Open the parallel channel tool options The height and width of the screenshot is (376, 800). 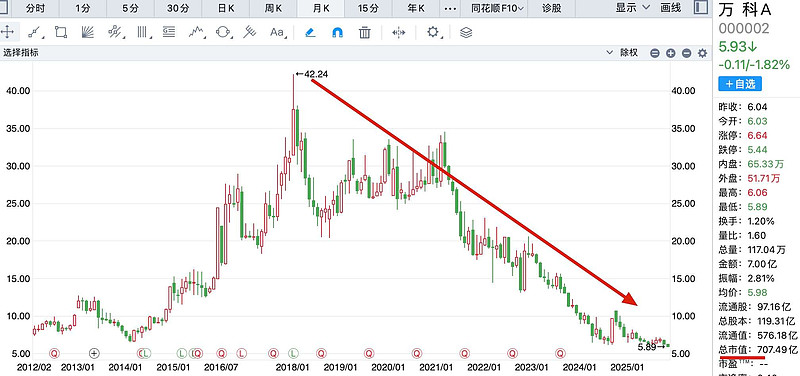point(115,33)
